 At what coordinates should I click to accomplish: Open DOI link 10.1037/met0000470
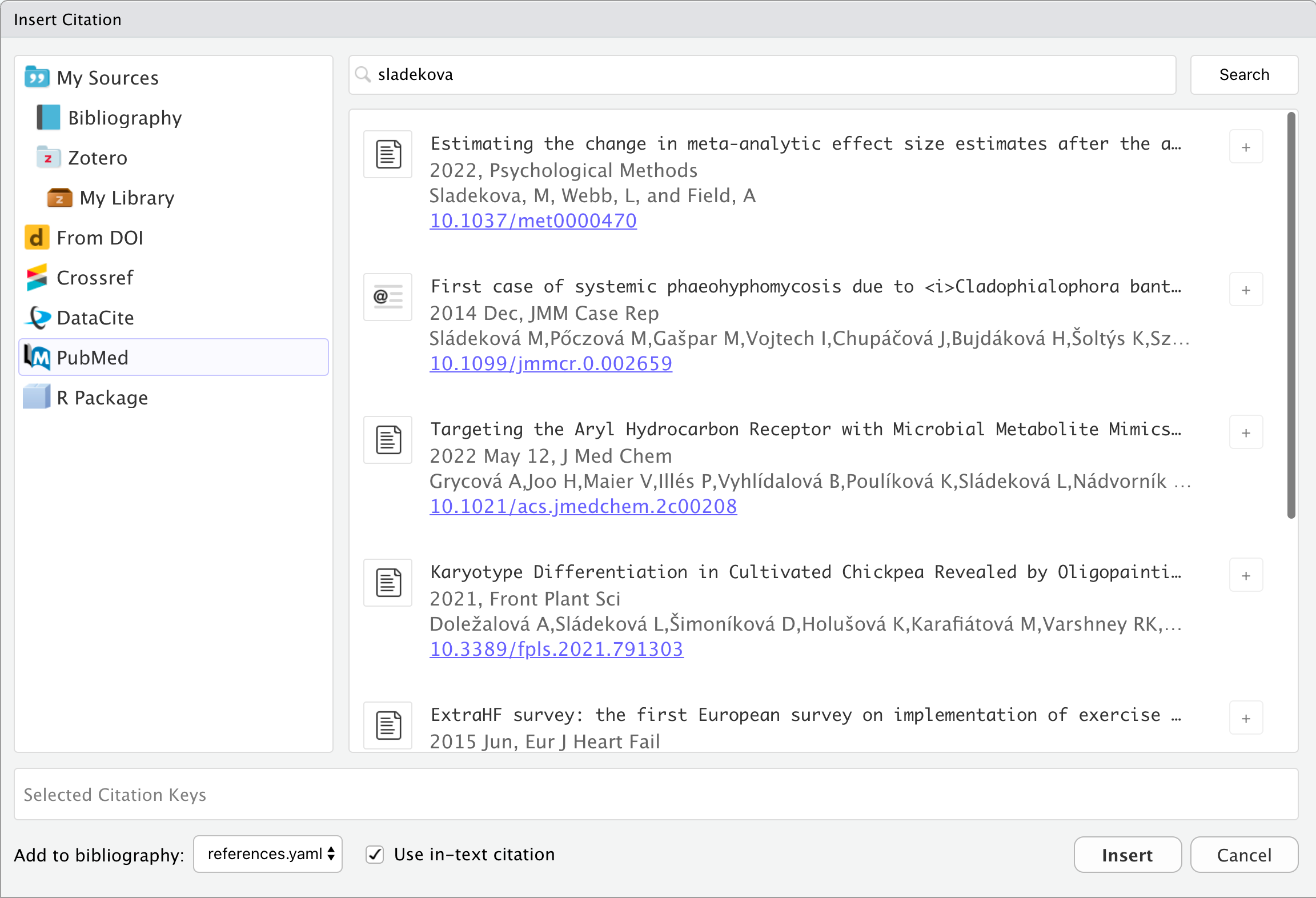pos(533,221)
